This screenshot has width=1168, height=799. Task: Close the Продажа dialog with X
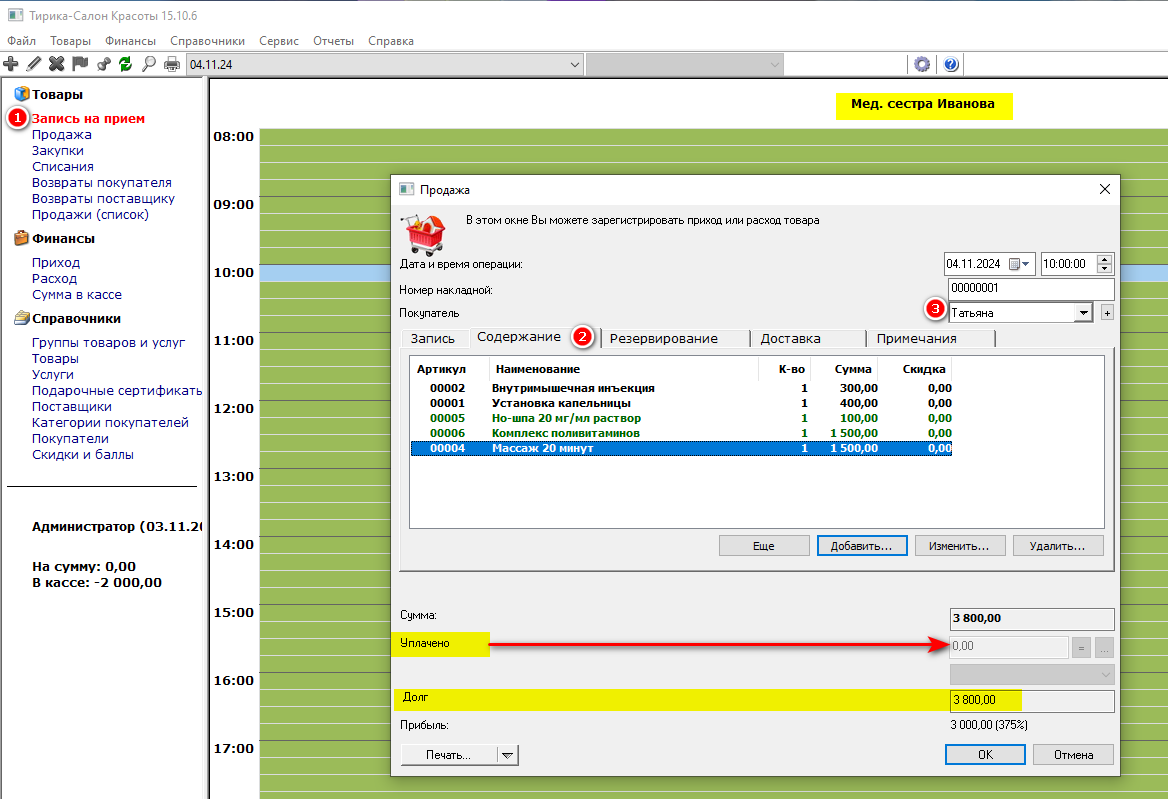(x=1105, y=189)
